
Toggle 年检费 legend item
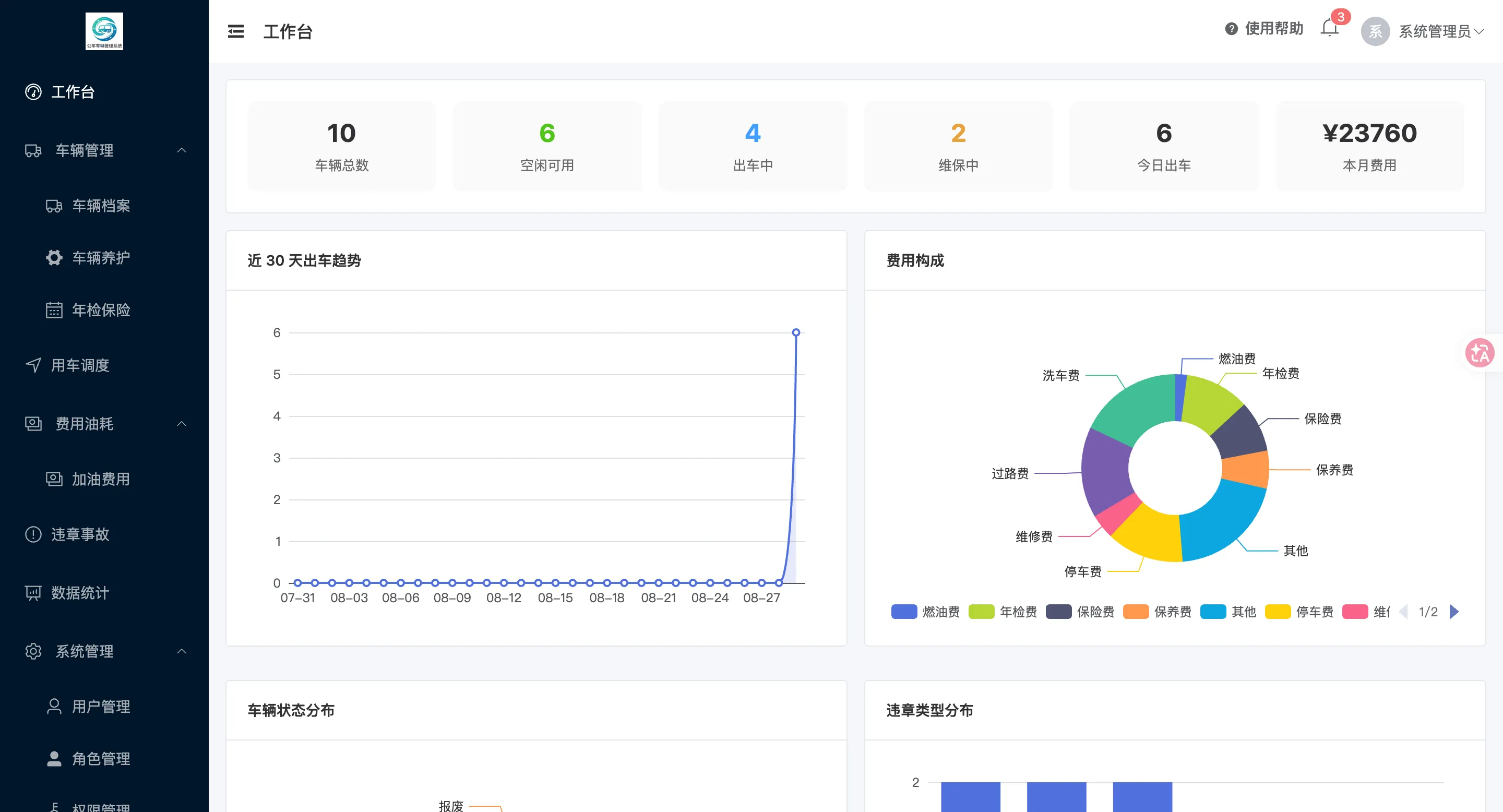(1003, 611)
